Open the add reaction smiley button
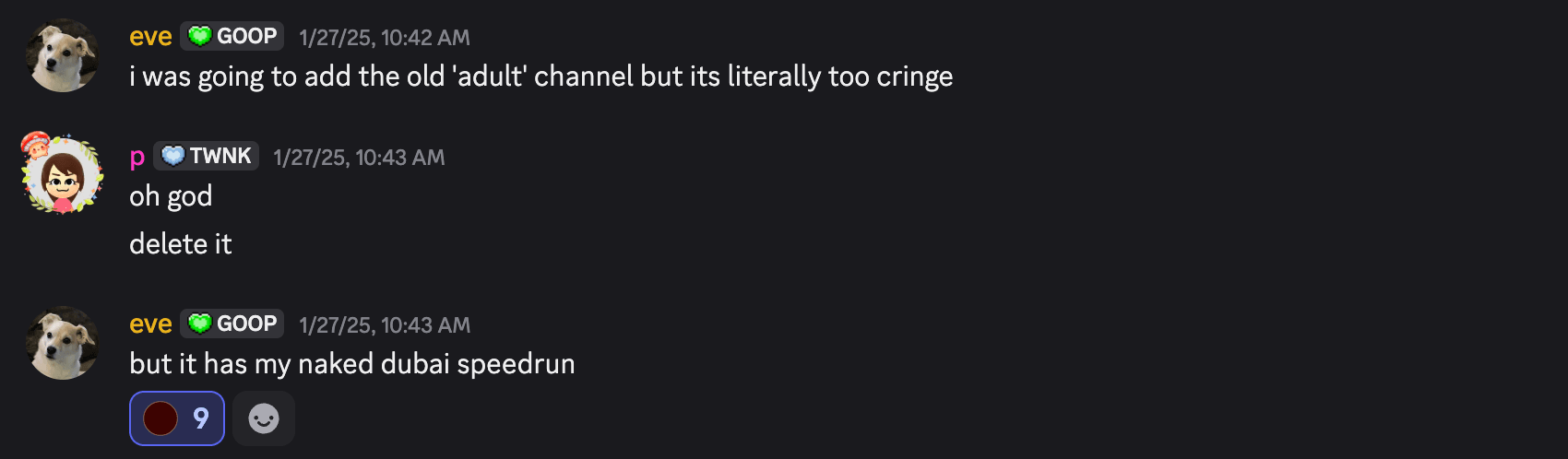 [264, 418]
